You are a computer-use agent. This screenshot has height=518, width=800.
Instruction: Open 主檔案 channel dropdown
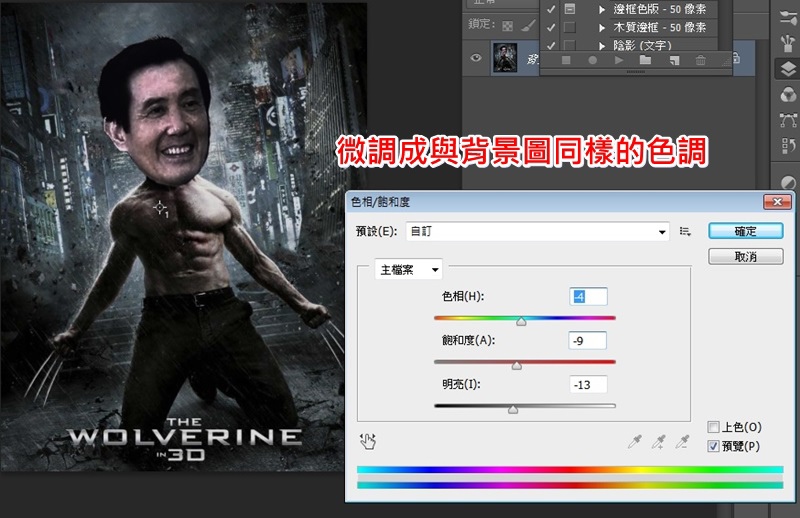(x=408, y=269)
